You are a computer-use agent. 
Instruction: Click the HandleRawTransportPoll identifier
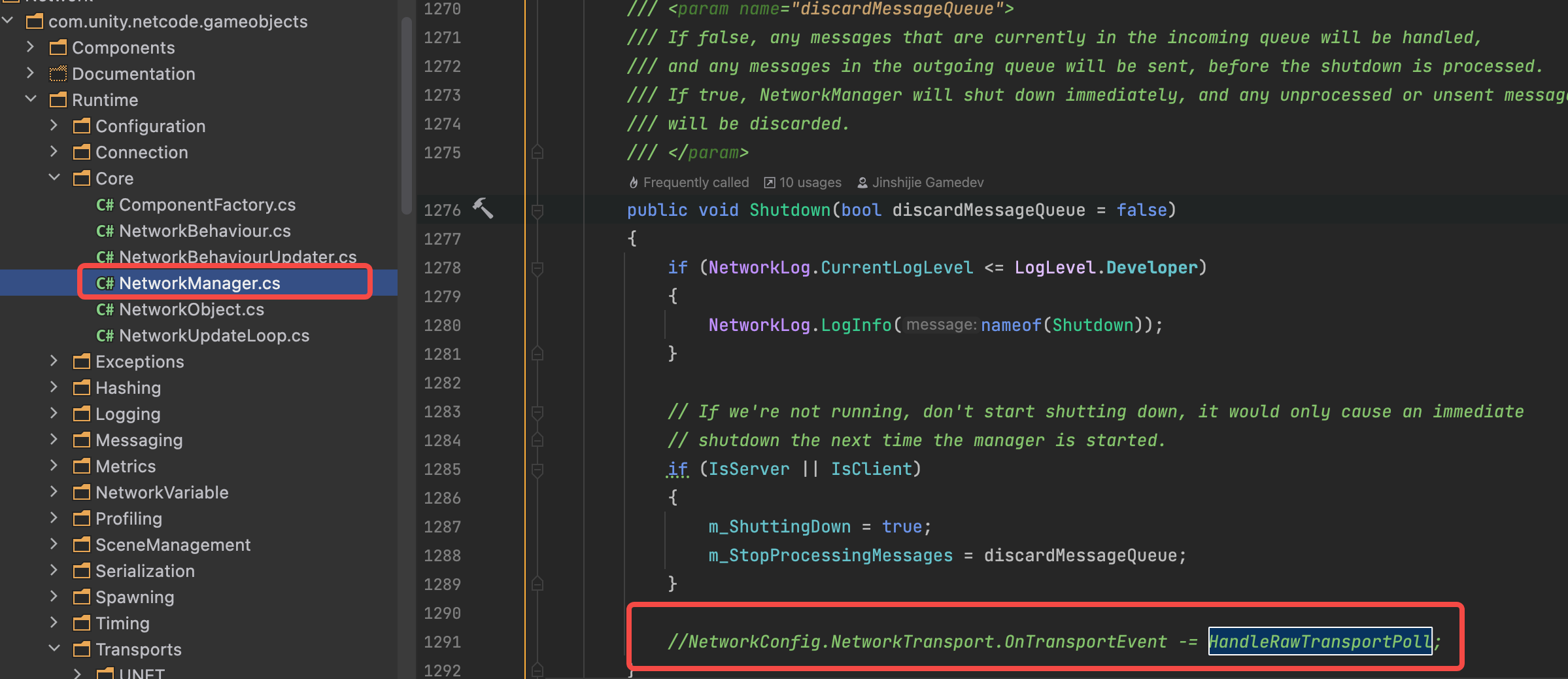click(x=1320, y=642)
